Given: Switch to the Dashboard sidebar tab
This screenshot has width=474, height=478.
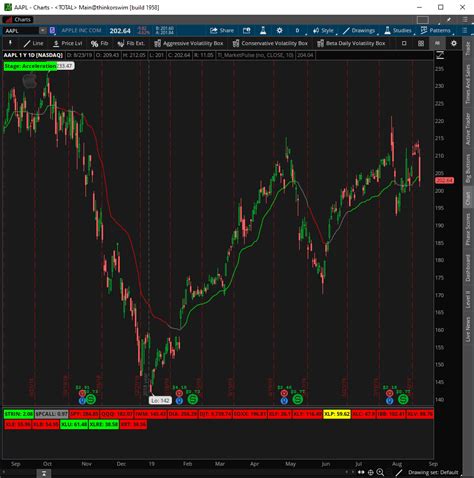Looking at the screenshot, I should [468, 268].
